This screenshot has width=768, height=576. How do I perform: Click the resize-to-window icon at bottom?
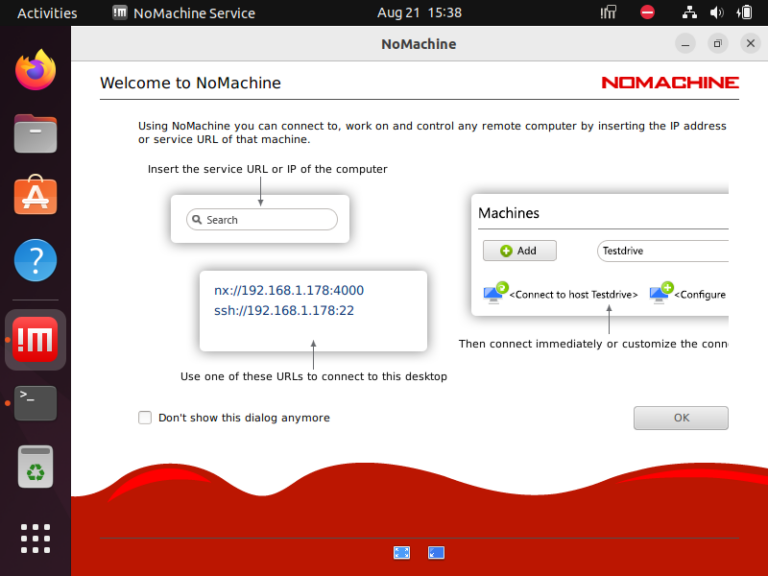click(436, 553)
